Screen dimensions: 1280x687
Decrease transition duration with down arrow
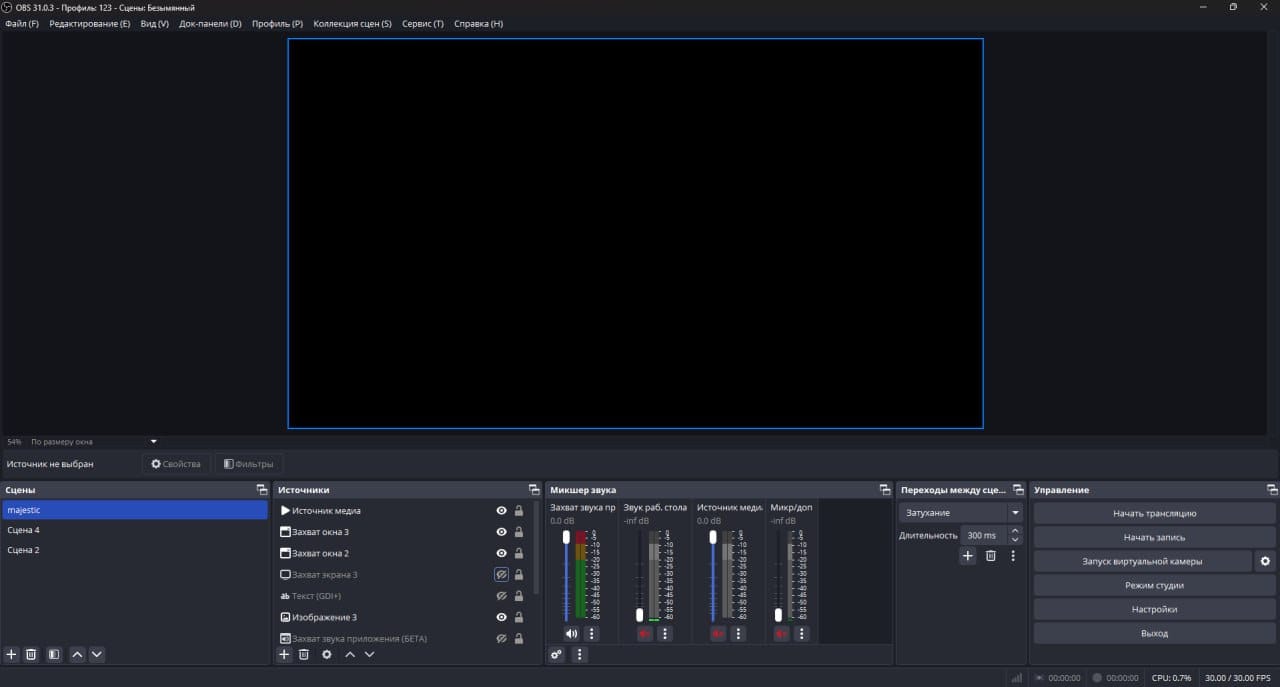coord(1016,540)
